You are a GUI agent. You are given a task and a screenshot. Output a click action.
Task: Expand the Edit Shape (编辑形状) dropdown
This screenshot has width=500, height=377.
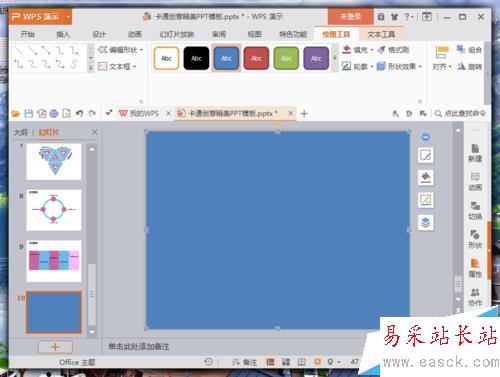[141, 50]
